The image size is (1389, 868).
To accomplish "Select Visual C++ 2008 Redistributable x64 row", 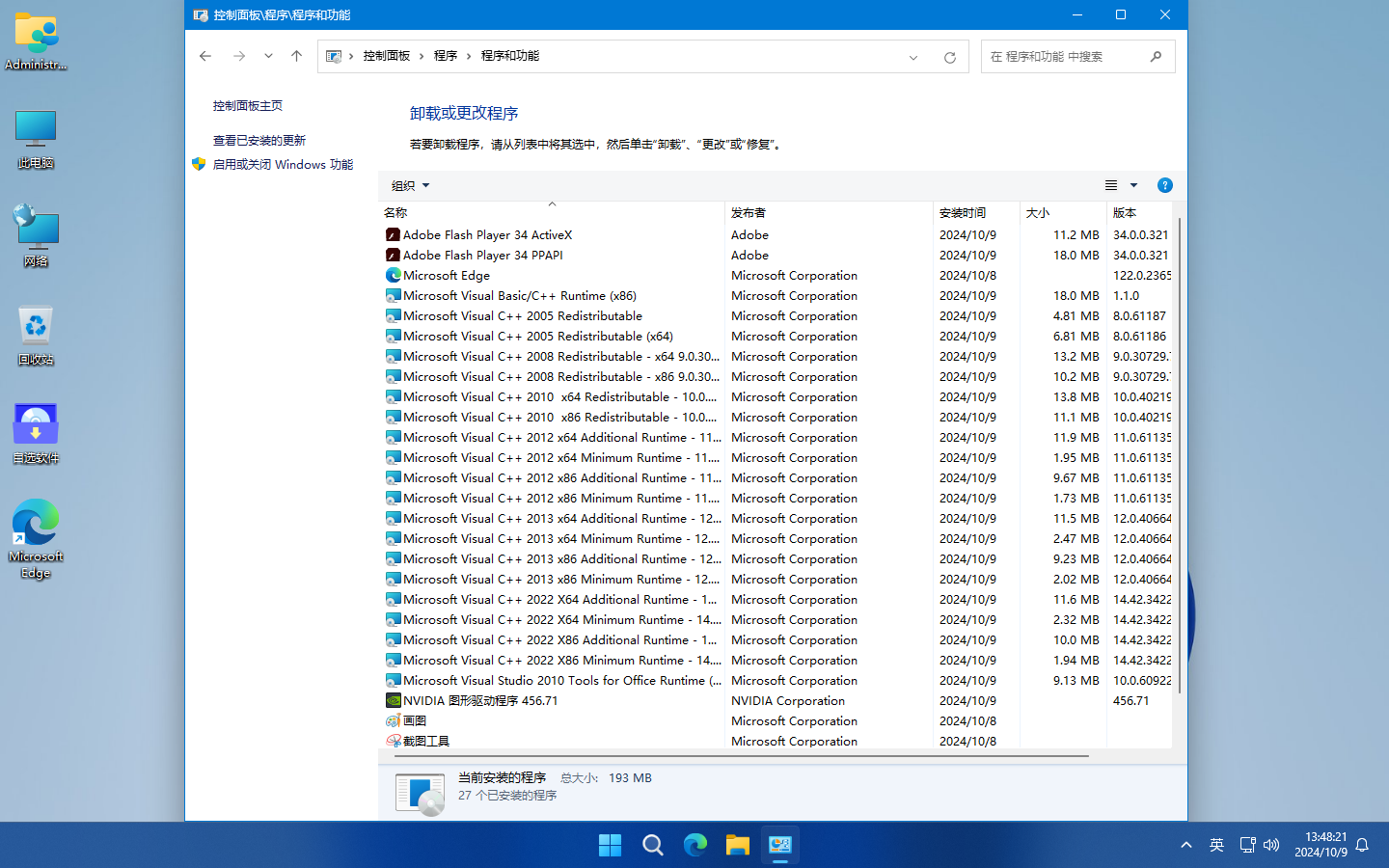I will (x=776, y=356).
